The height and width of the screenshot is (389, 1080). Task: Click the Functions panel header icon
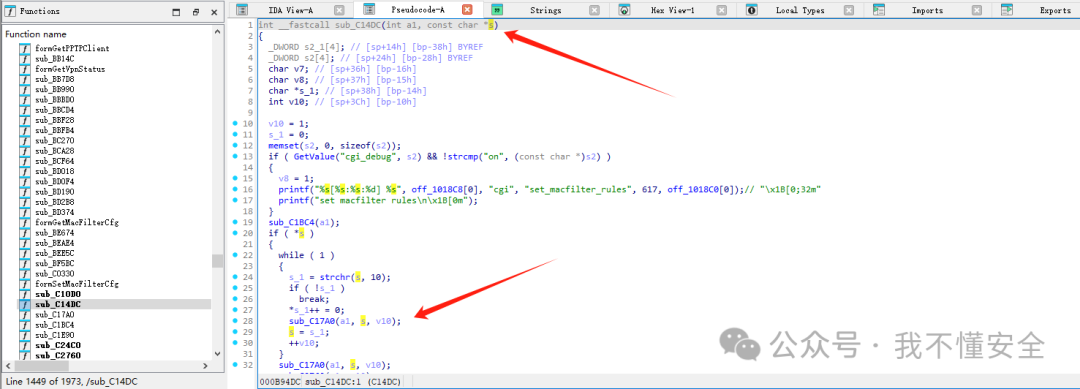coord(10,11)
